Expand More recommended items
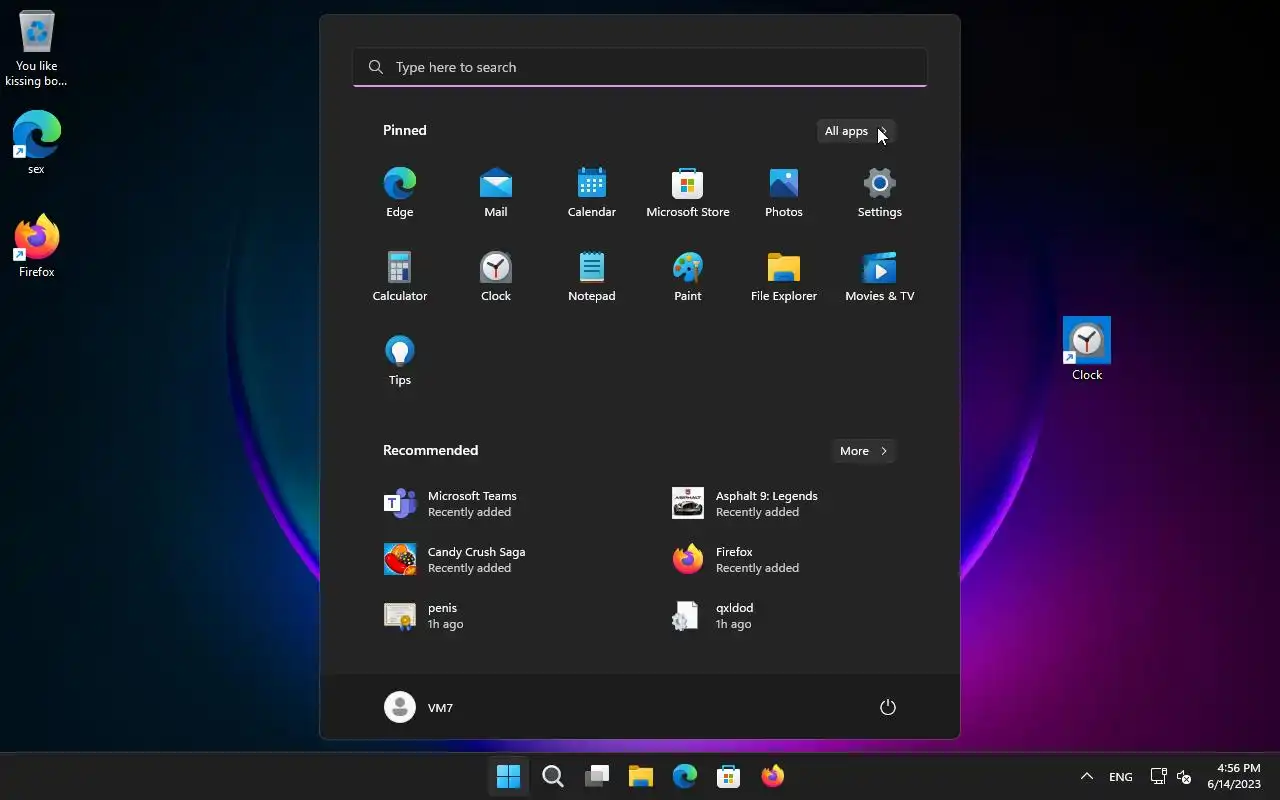 pyautogui.click(x=864, y=451)
